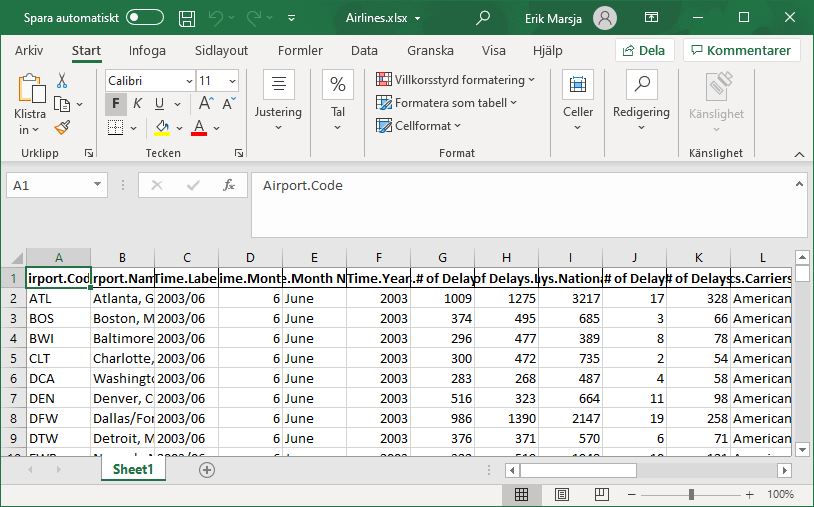Open the Infoga ribbon tab
This screenshot has height=507, width=814.
[147, 50]
